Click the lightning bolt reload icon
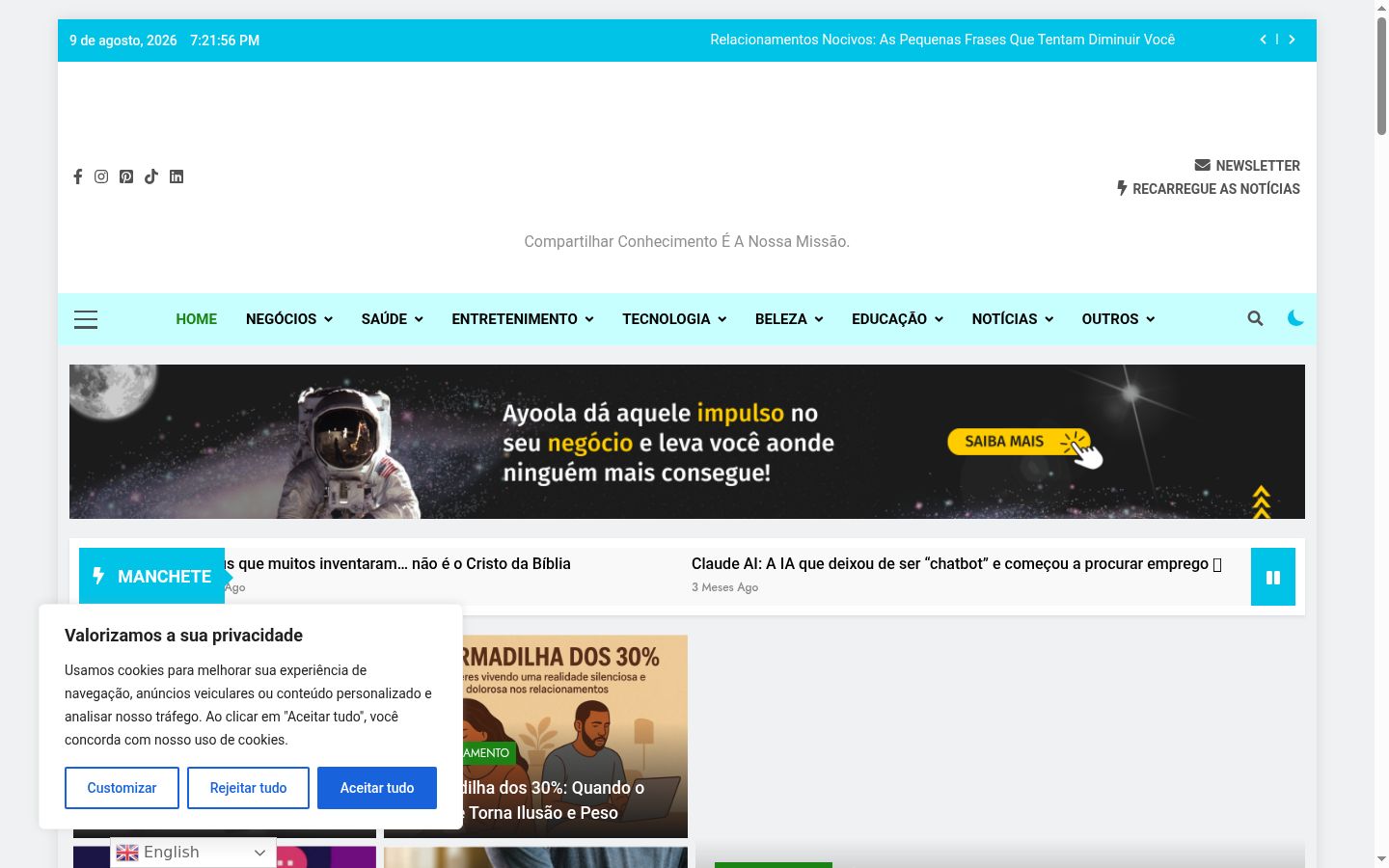 pos(1122,188)
